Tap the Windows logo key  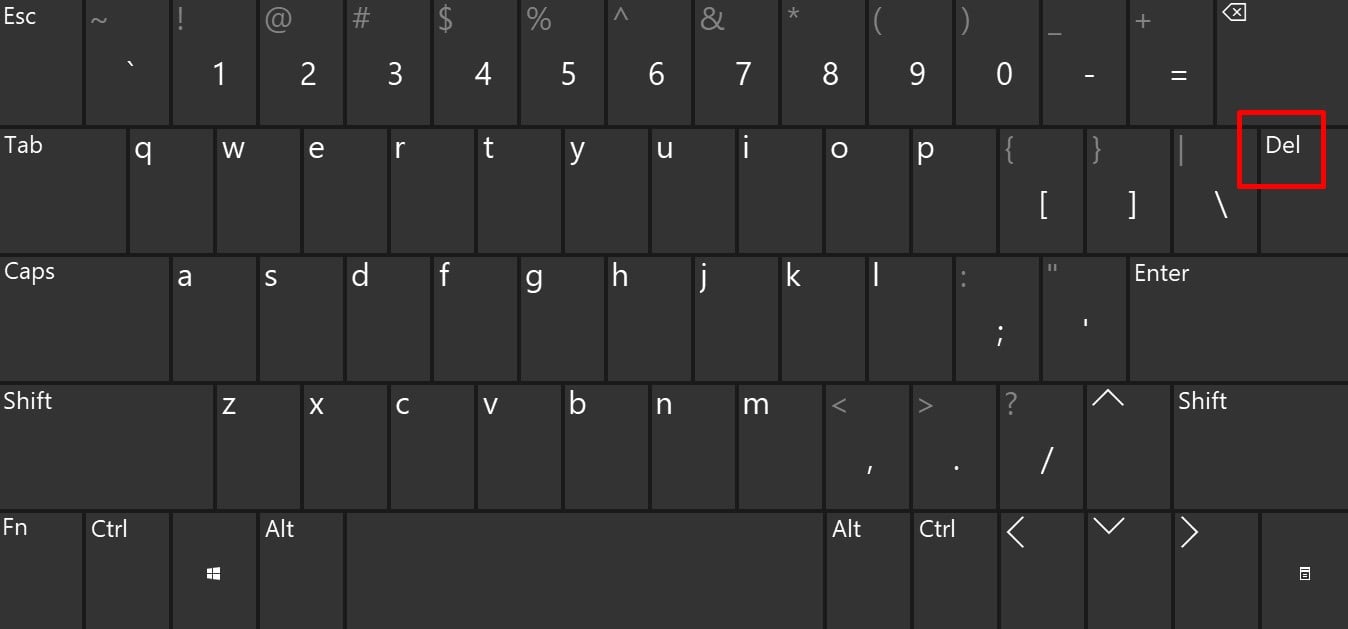(214, 573)
